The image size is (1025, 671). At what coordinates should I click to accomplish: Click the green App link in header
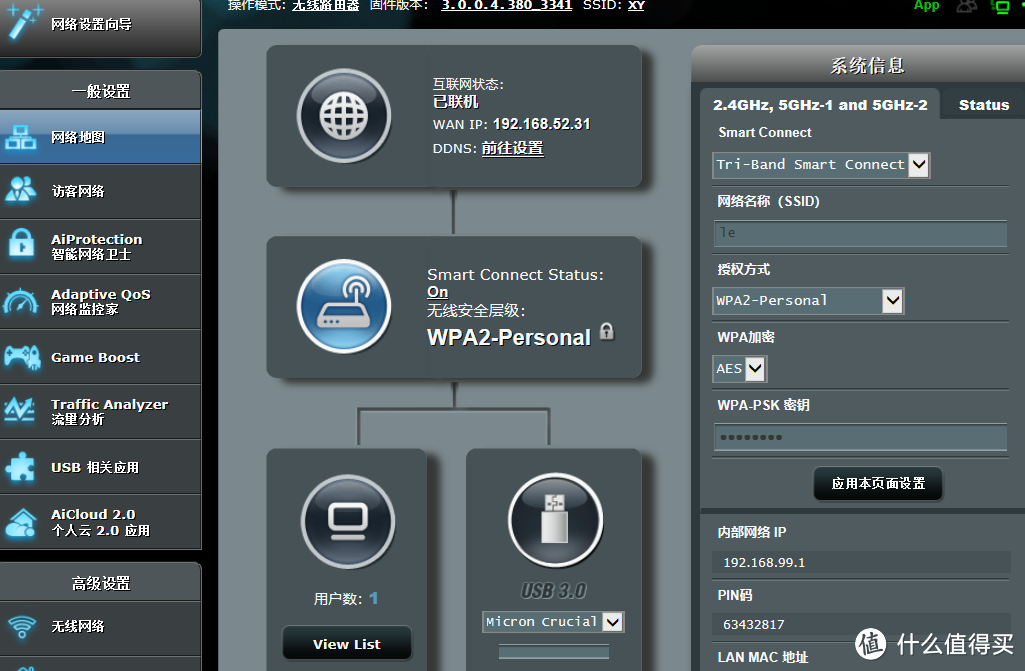pyautogui.click(x=926, y=5)
